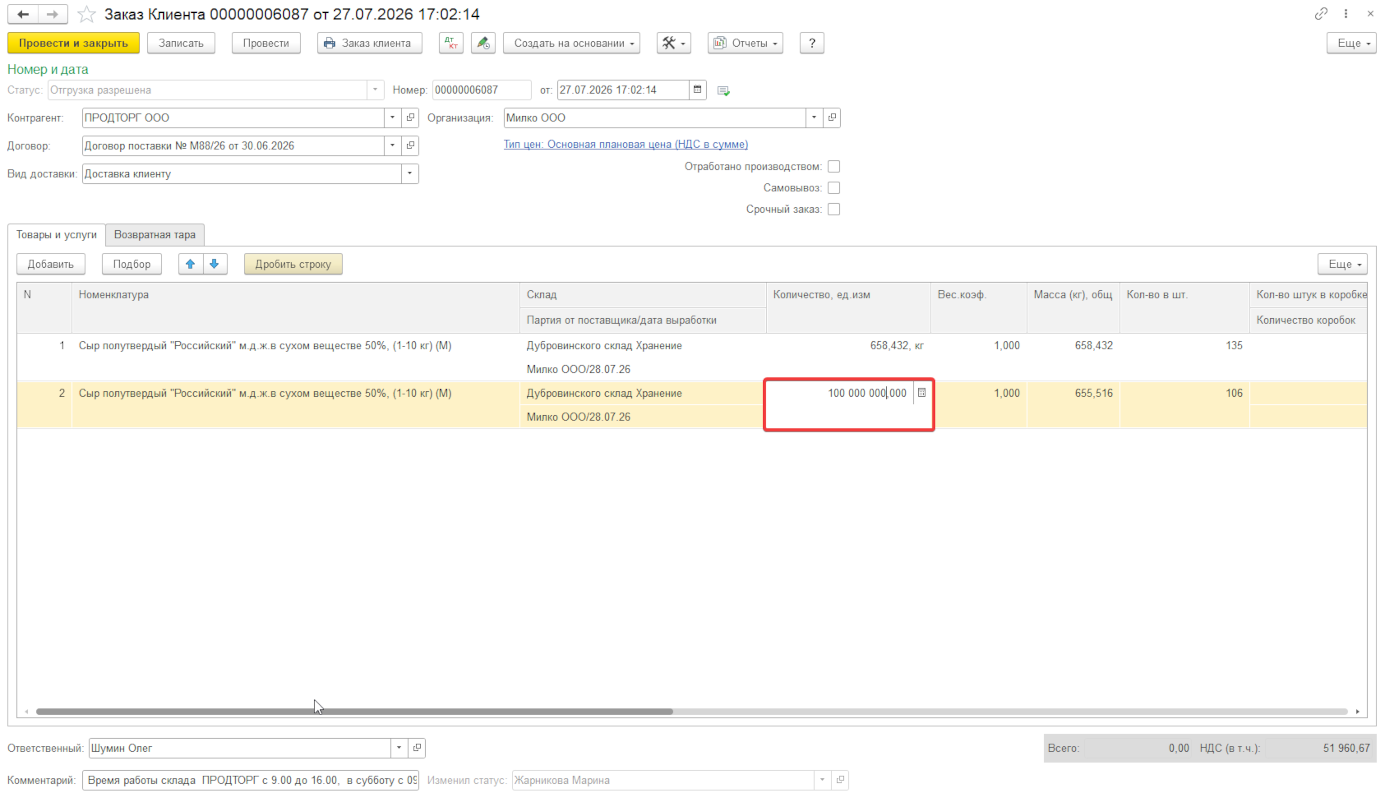The width and height of the screenshot is (1385, 793).
Task: Open the wrench-and-screwdriver tools menu
Action: click(673, 43)
